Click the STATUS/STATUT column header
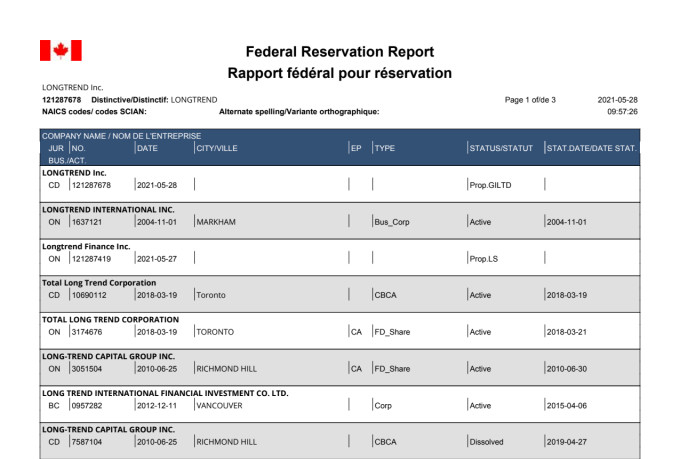This screenshot has width=680, height=459. pos(501,148)
